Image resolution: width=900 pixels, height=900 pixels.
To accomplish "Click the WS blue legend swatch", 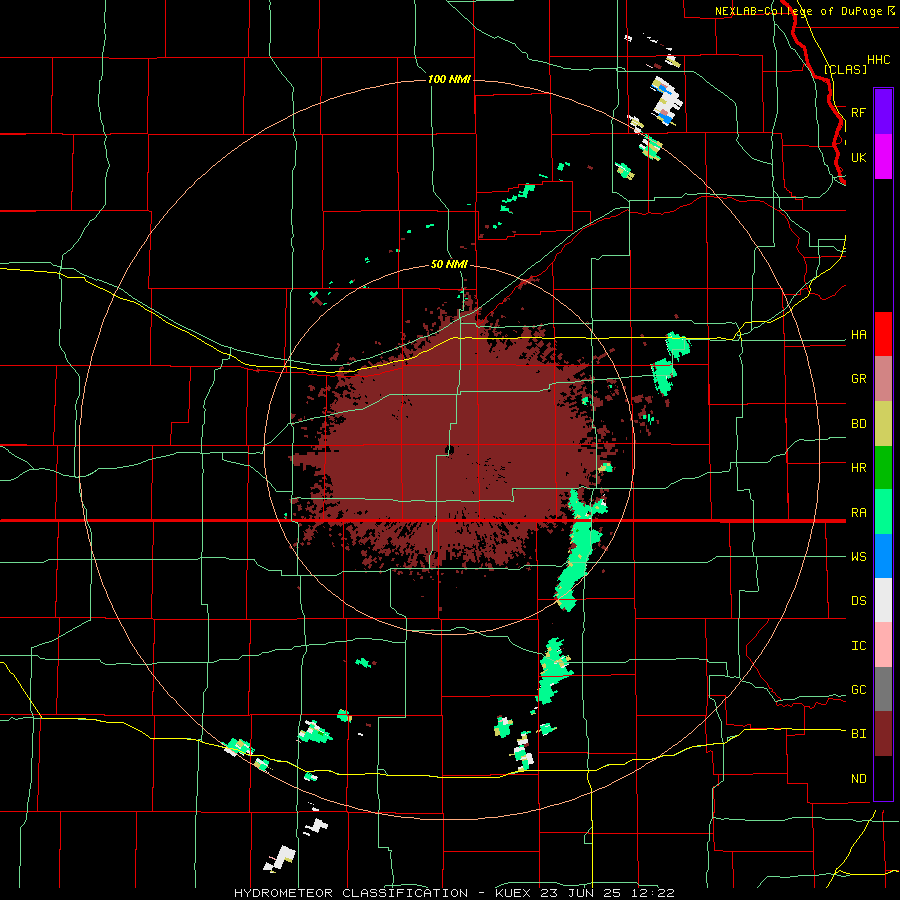I will (883, 556).
